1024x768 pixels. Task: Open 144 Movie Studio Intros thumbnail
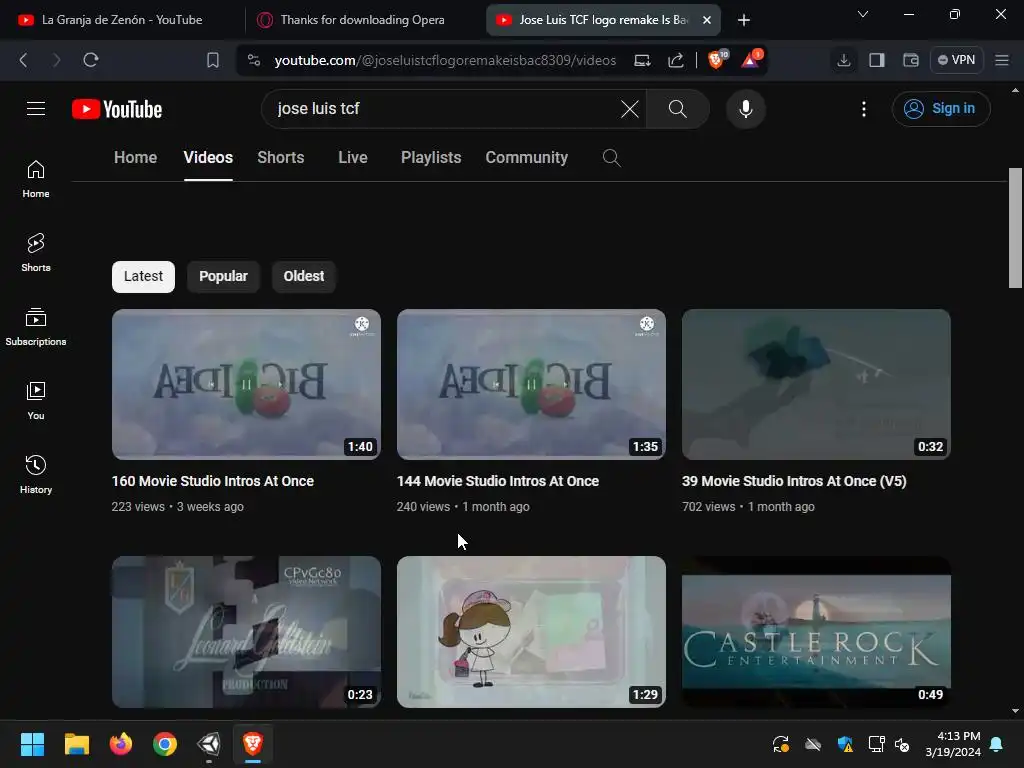coord(531,385)
